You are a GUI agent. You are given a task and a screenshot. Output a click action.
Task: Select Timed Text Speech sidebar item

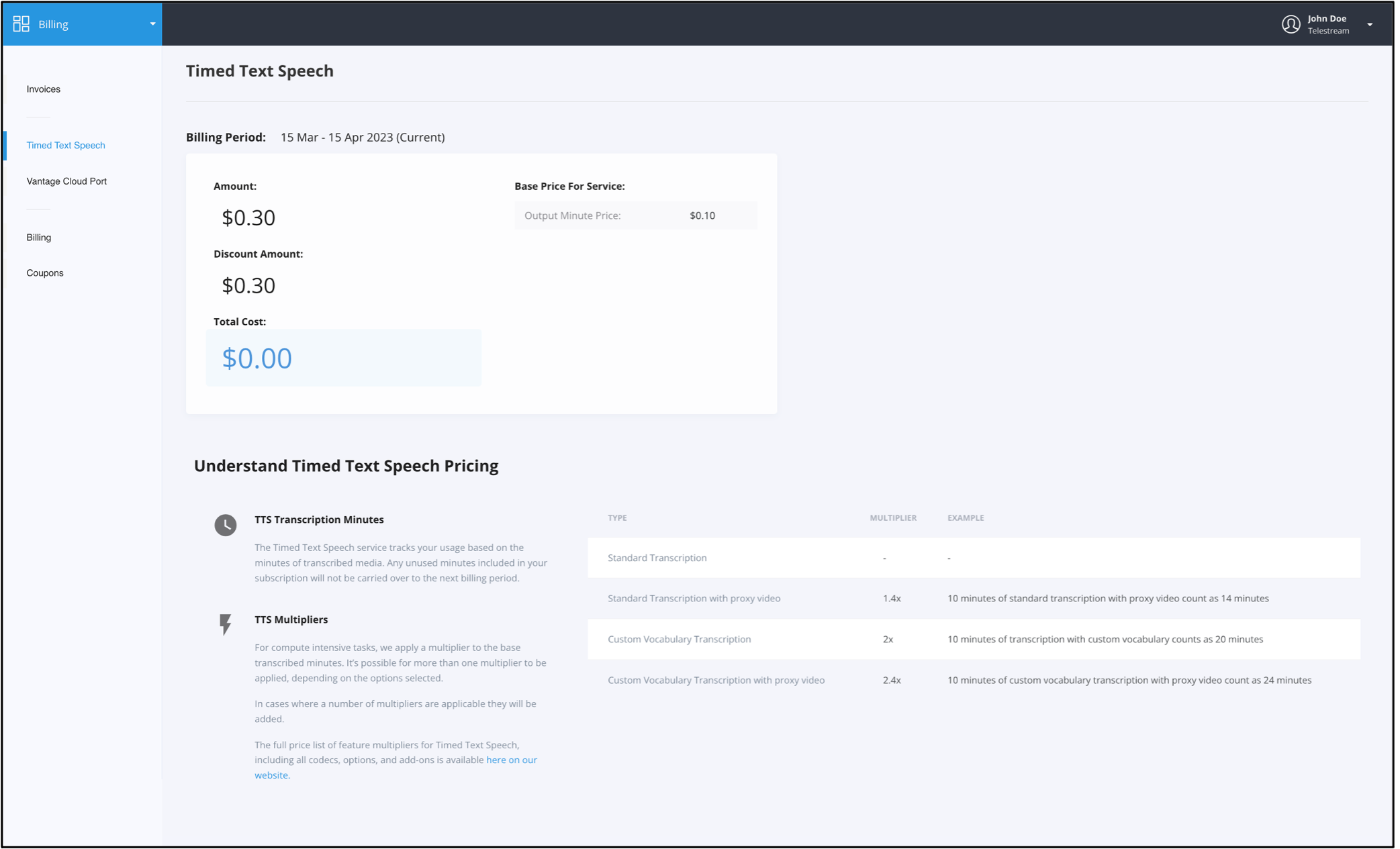click(x=66, y=146)
